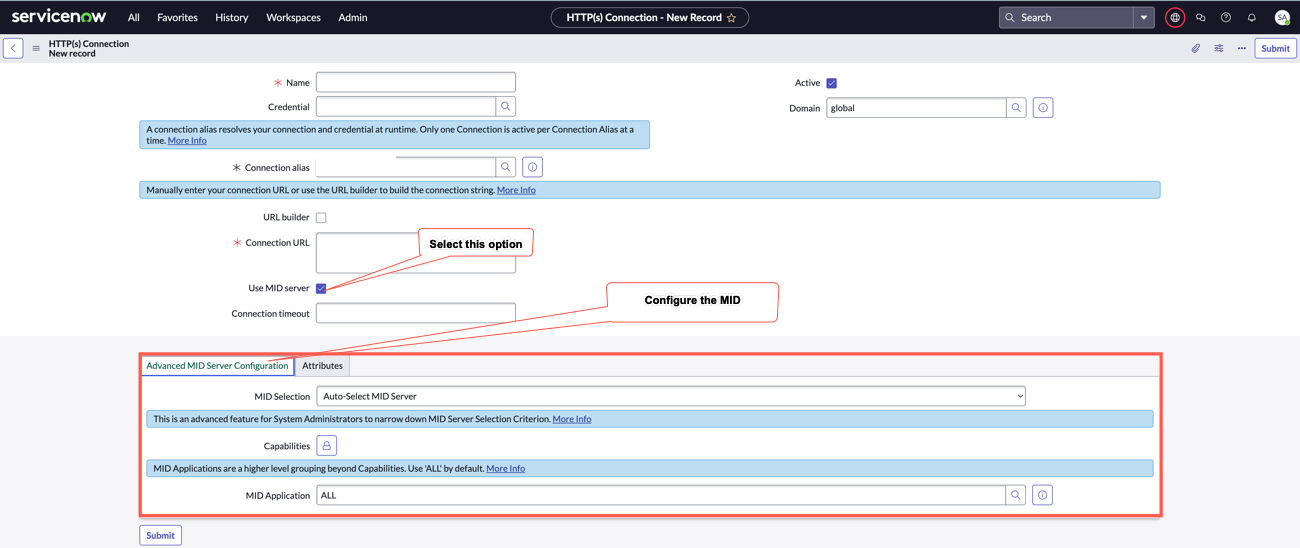Image resolution: width=1300 pixels, height=548 pixels.
Task: Open the All menu
Action: pyautogui.click(x=133, y=17)
